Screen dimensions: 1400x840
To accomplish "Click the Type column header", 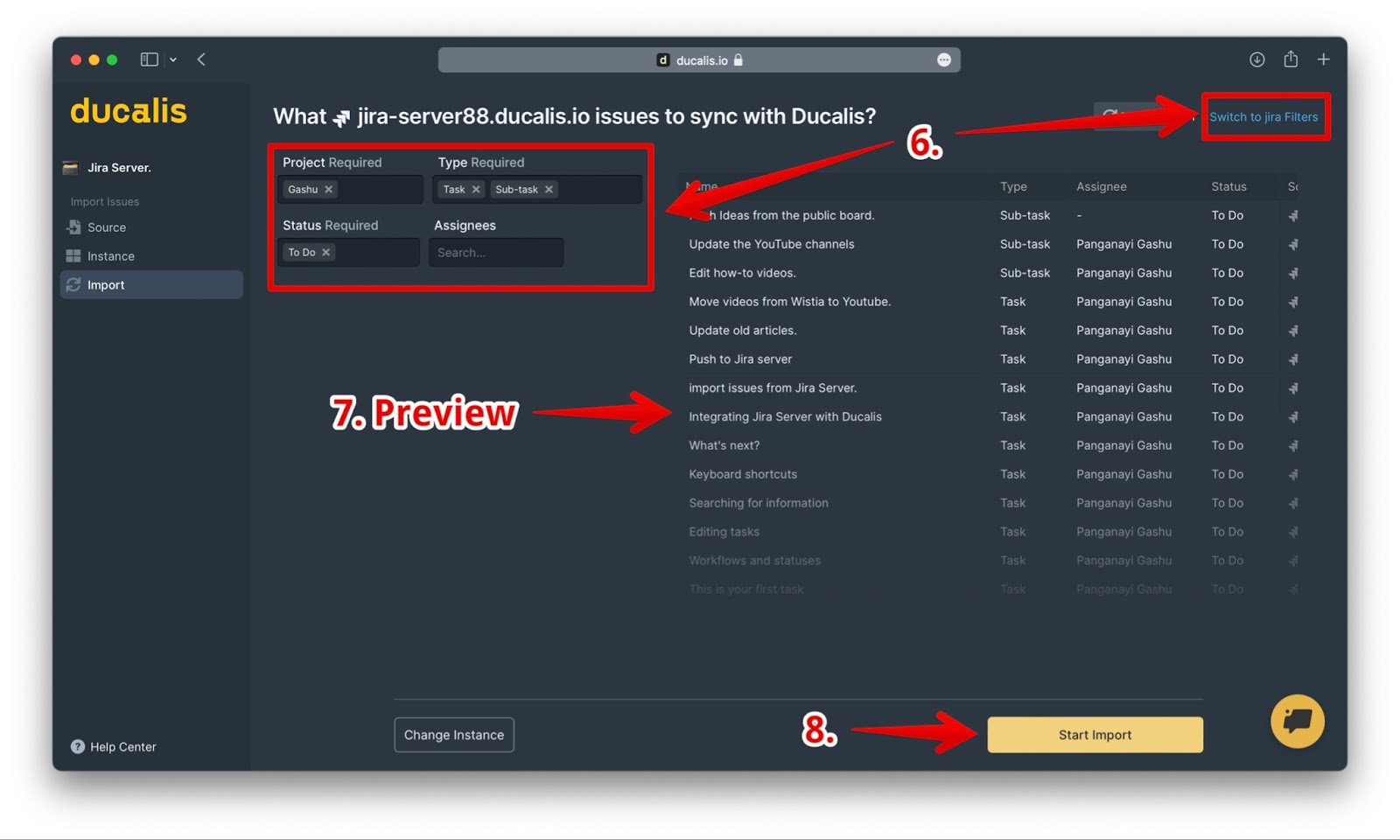I will pos(1013,186).
